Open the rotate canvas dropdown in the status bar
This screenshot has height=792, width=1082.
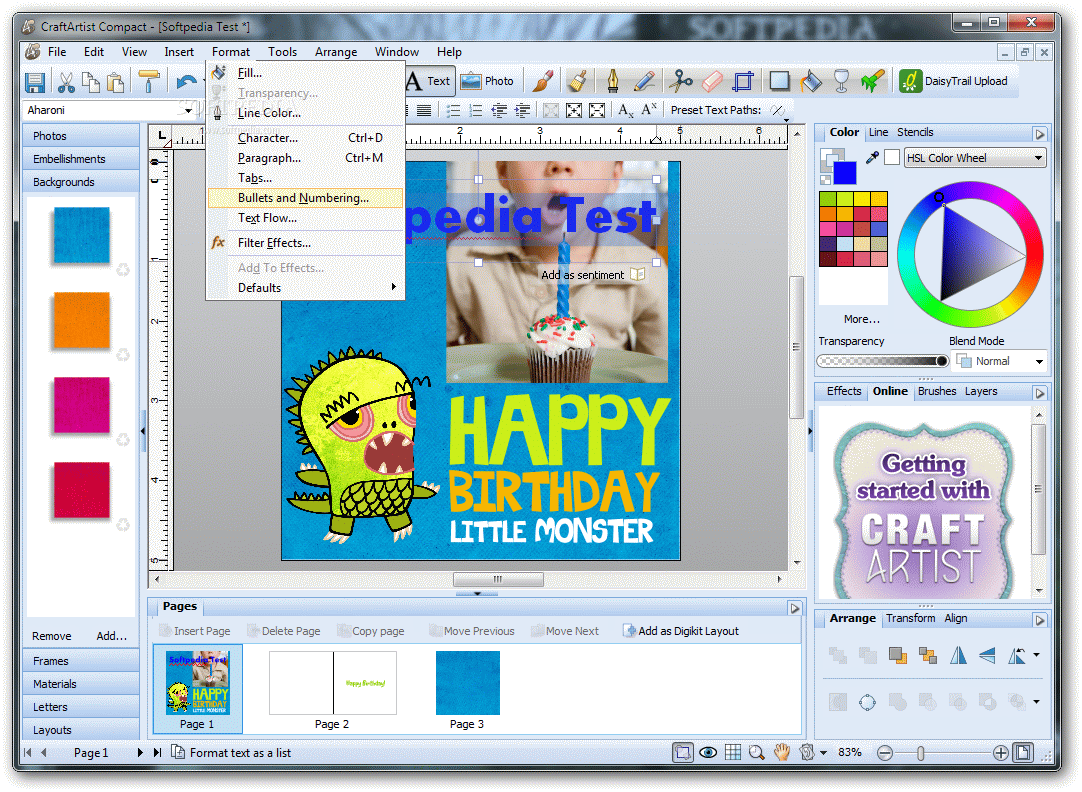click(823, 753)
